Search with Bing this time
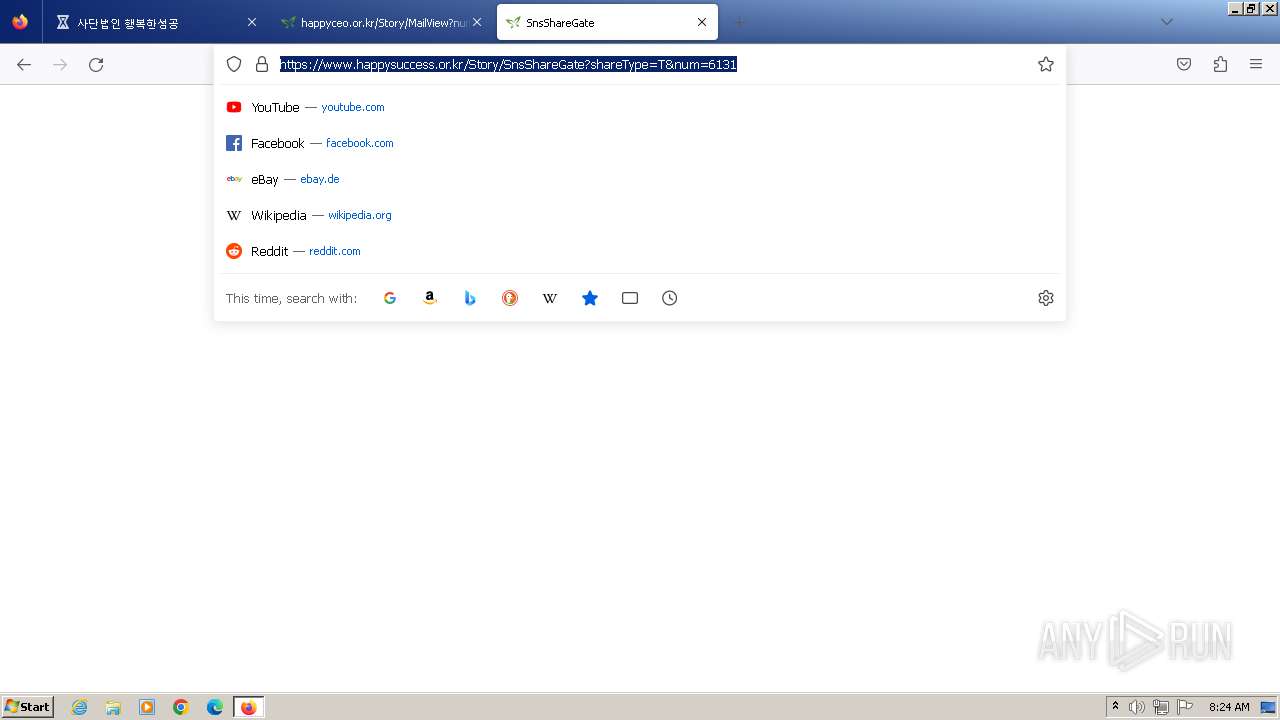The width and height of the screenshot is (1280, 720). [470, 298]
